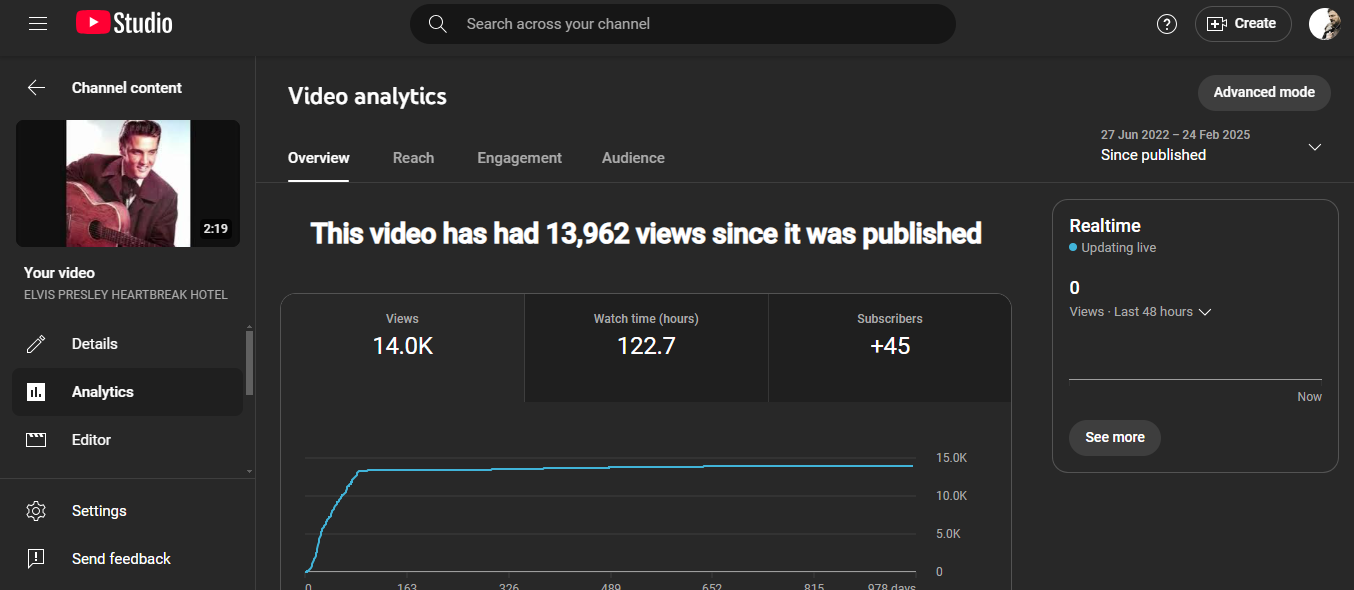Click the 13,962 views headline
The image size is (1354, 590).
point(646,234)
